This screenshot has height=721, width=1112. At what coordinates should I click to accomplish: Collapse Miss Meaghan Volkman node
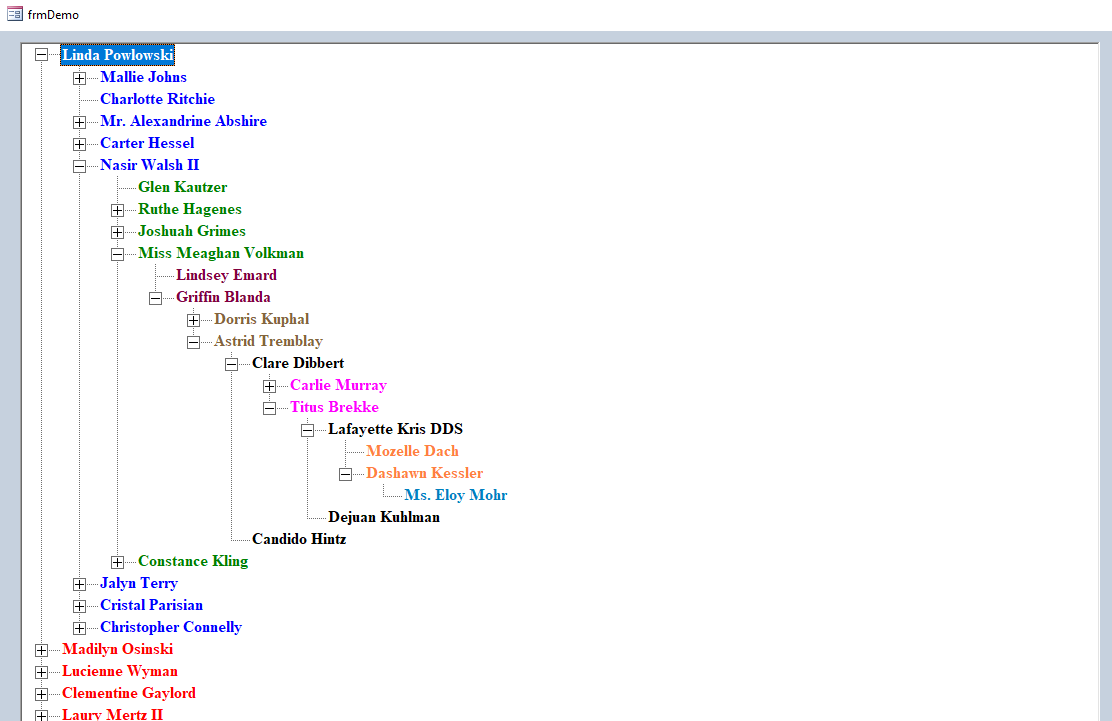point(118,254)
